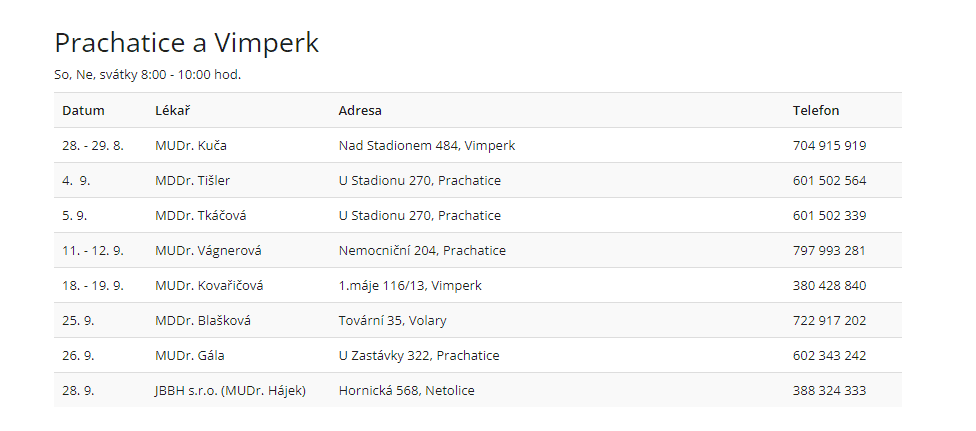Click the Datum column header
Screen dimensions: 976x431
click(83, 111)
